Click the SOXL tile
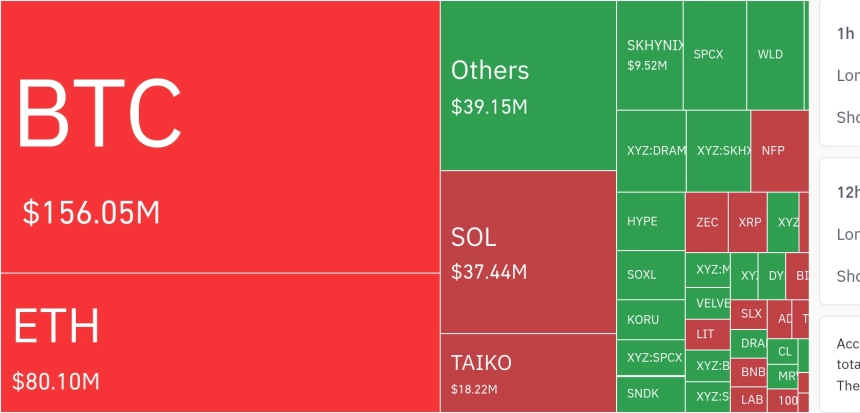This screenshot has width=860, height=413. click(x=651, y=275)
